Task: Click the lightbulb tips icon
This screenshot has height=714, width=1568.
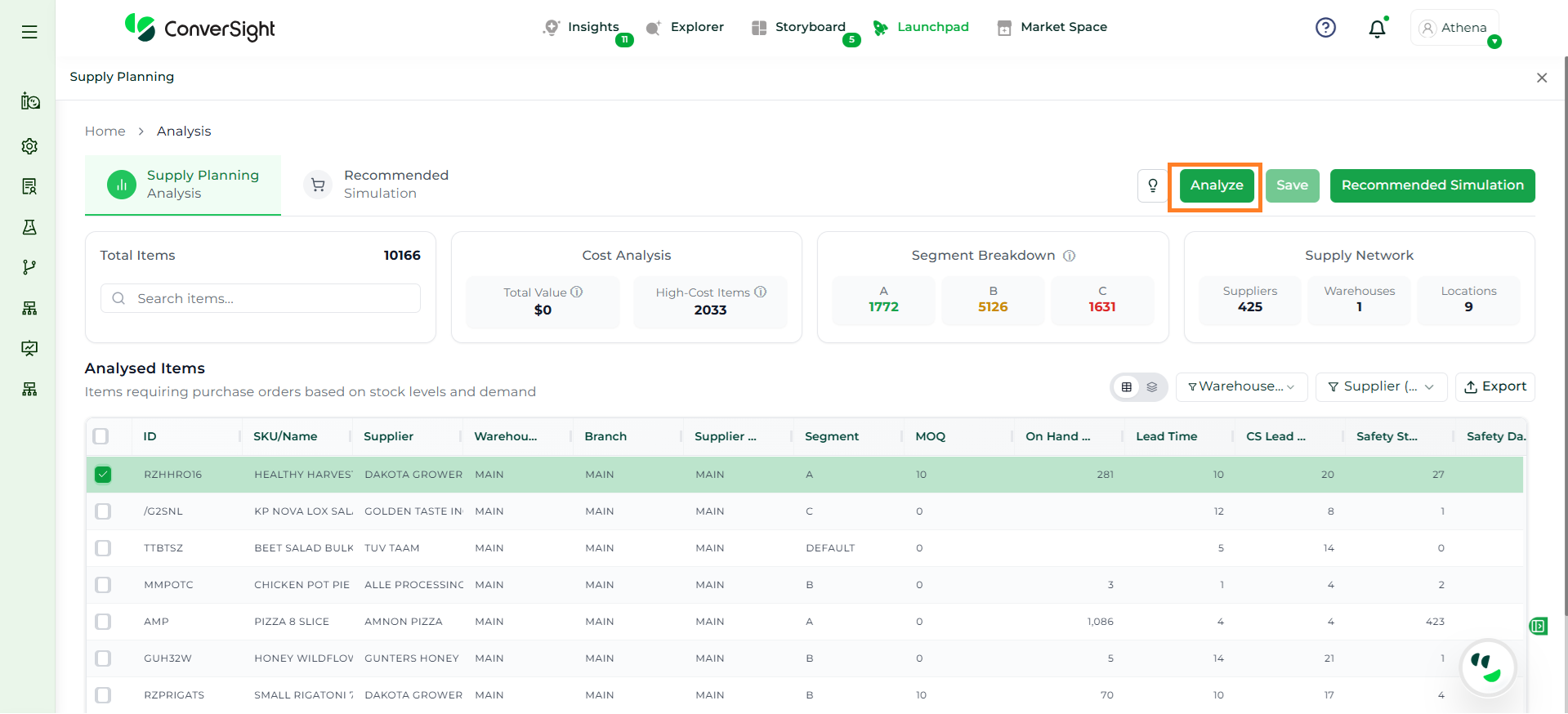Action: pyautogui.click(x=1152, y=185)
